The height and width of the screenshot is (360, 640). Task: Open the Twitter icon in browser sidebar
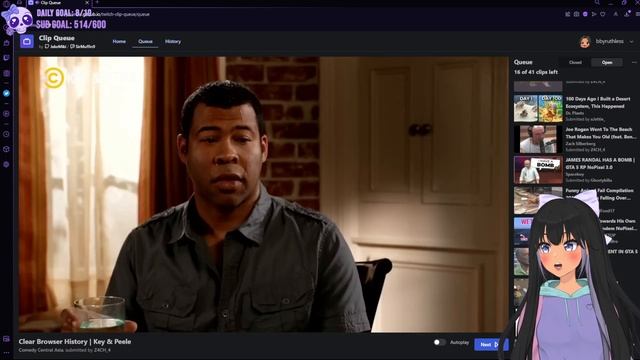click(x=6, y=93)
